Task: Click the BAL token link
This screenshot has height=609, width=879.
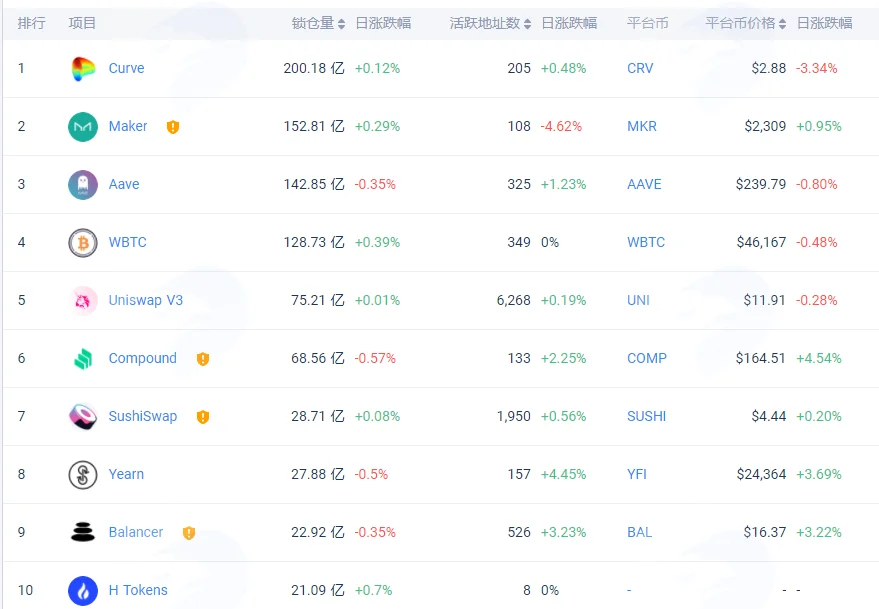Action: pos(640,532)
